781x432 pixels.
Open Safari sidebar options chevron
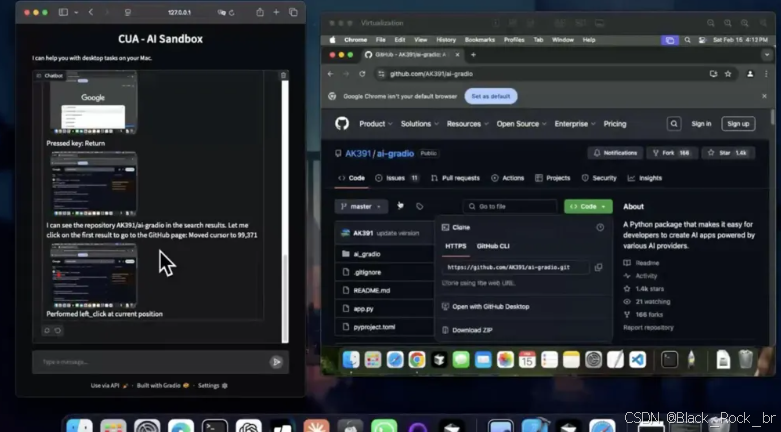pyautogui.click(x=76, y=12)
